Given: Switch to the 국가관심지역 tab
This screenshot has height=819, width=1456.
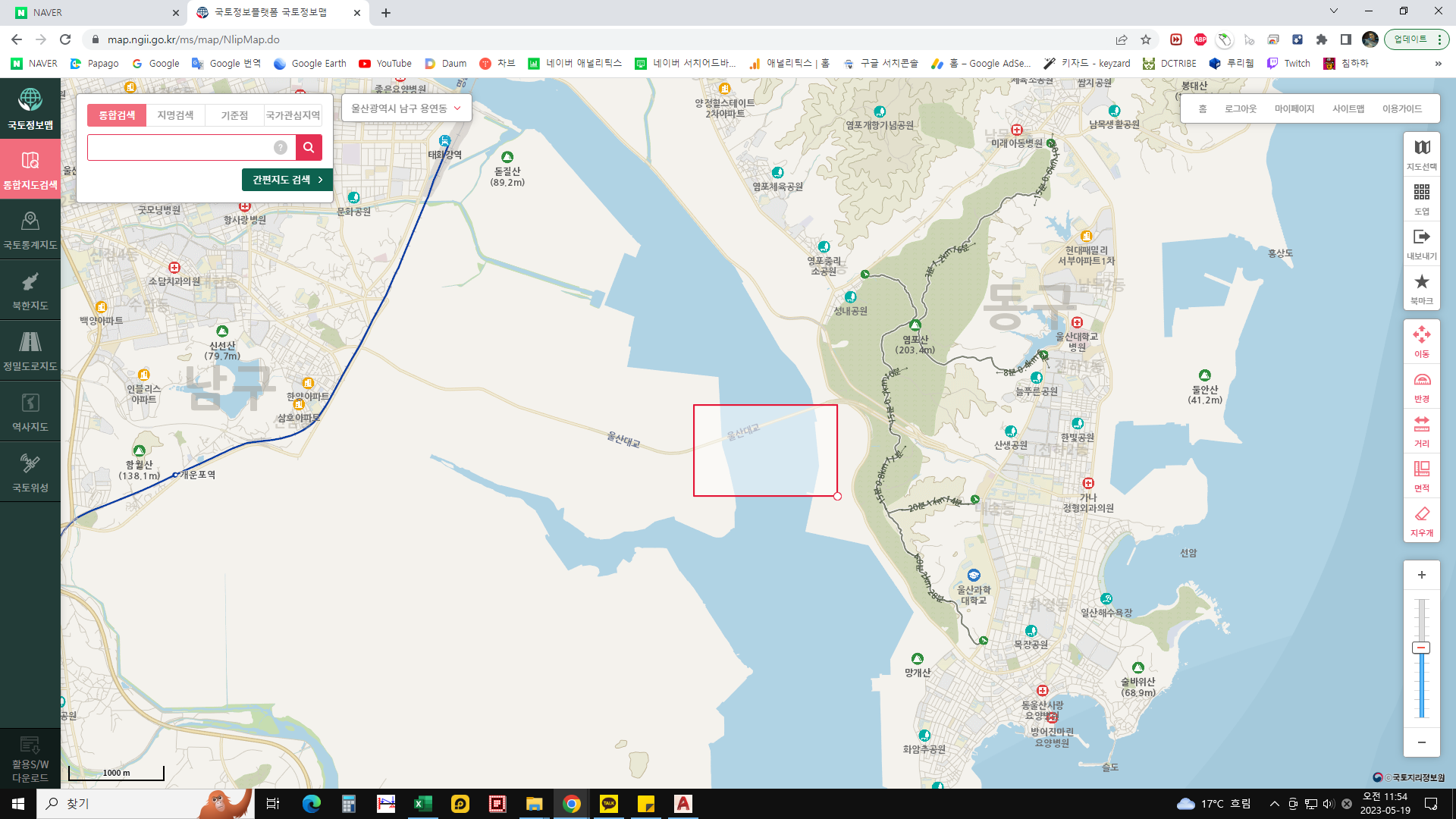Looking at the screenshot, I should (x=293, y=115).
